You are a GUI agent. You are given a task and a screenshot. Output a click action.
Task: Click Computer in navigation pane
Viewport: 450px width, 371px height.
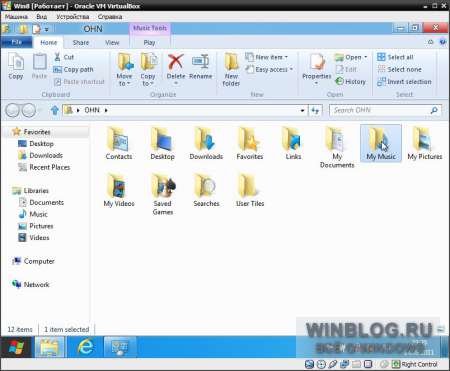pos(39,261)
